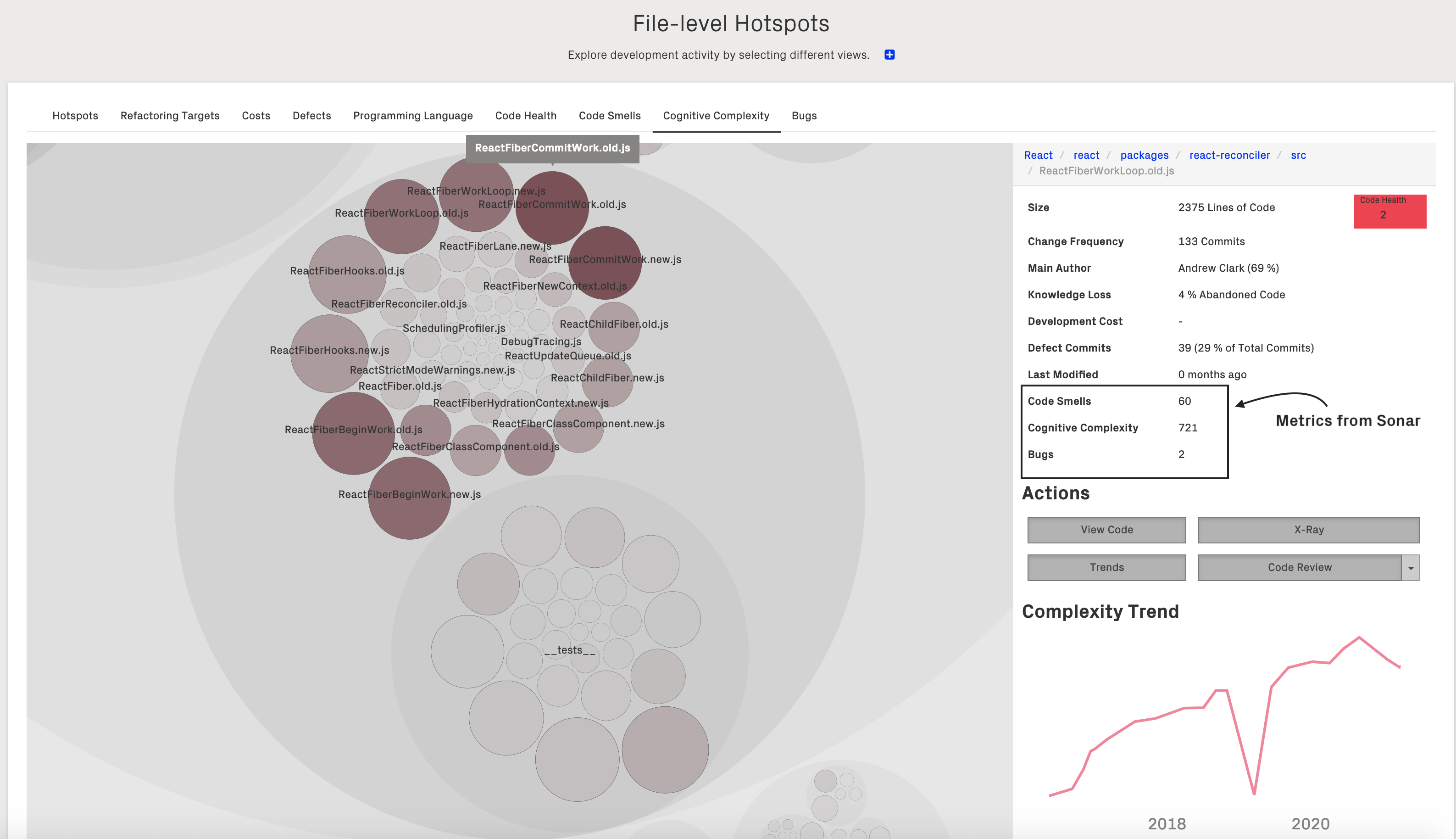Switch to Programming Language tab

[413, 116]
